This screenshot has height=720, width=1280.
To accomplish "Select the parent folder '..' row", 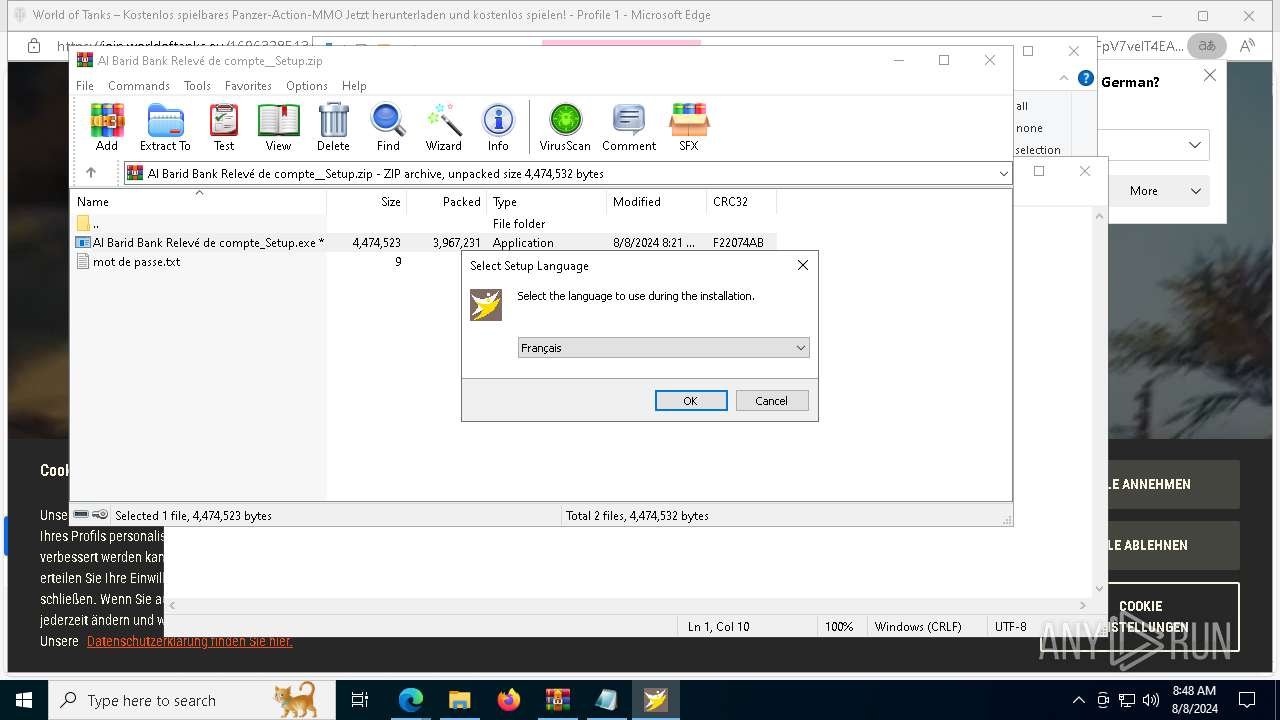I will (x=423, y=224).
